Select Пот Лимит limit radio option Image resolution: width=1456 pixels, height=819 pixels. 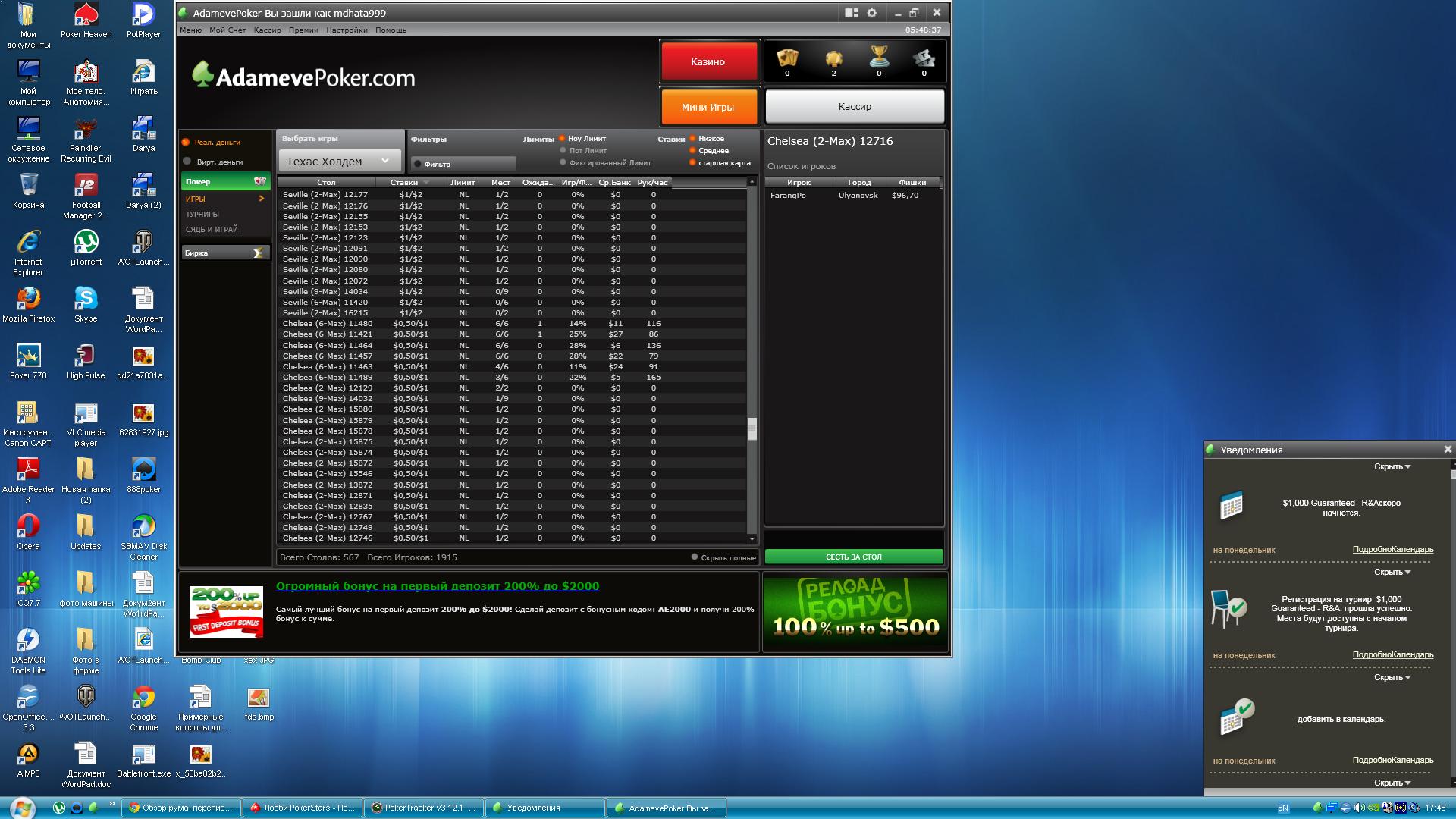(563, 150)
